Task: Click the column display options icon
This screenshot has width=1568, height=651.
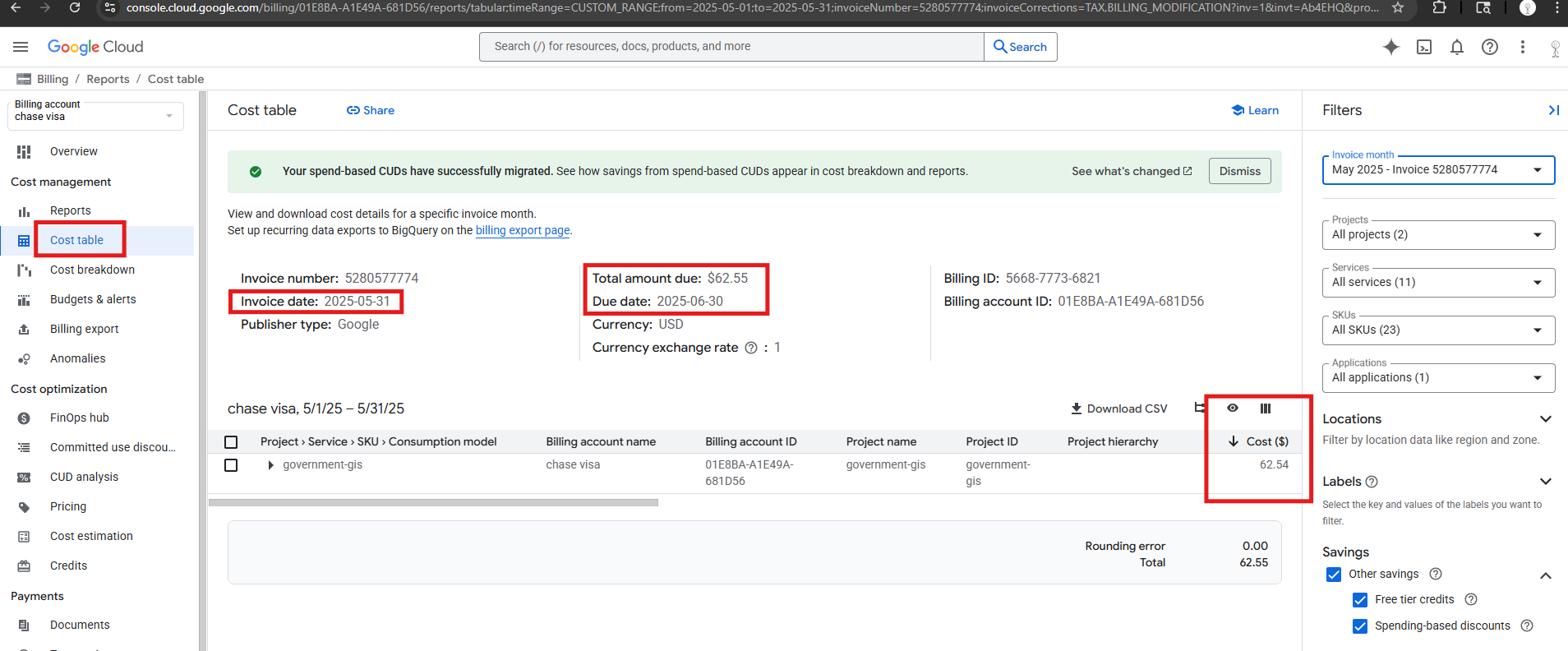Action: point(1266,409)
